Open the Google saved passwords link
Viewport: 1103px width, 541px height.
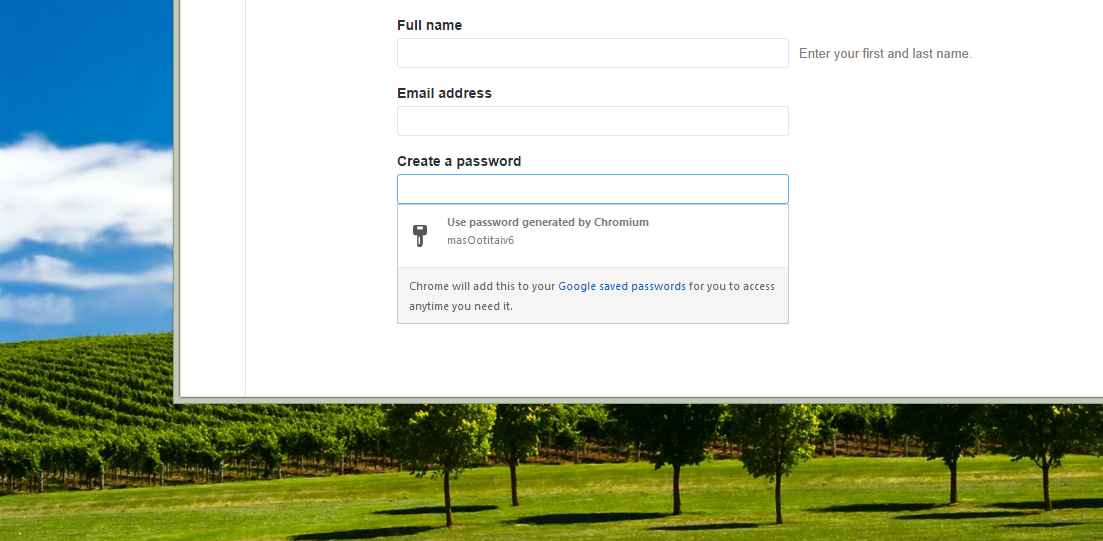[622, 286]
